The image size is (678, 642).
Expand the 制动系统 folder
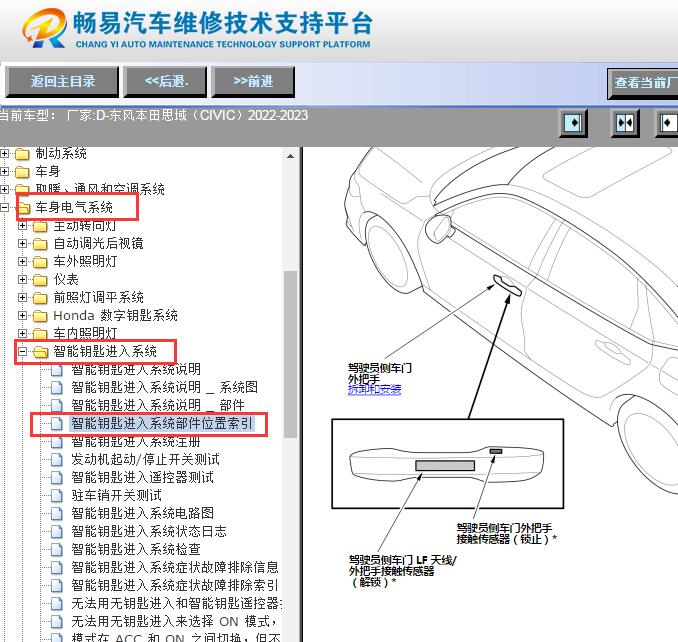click(x=4, y=153)
